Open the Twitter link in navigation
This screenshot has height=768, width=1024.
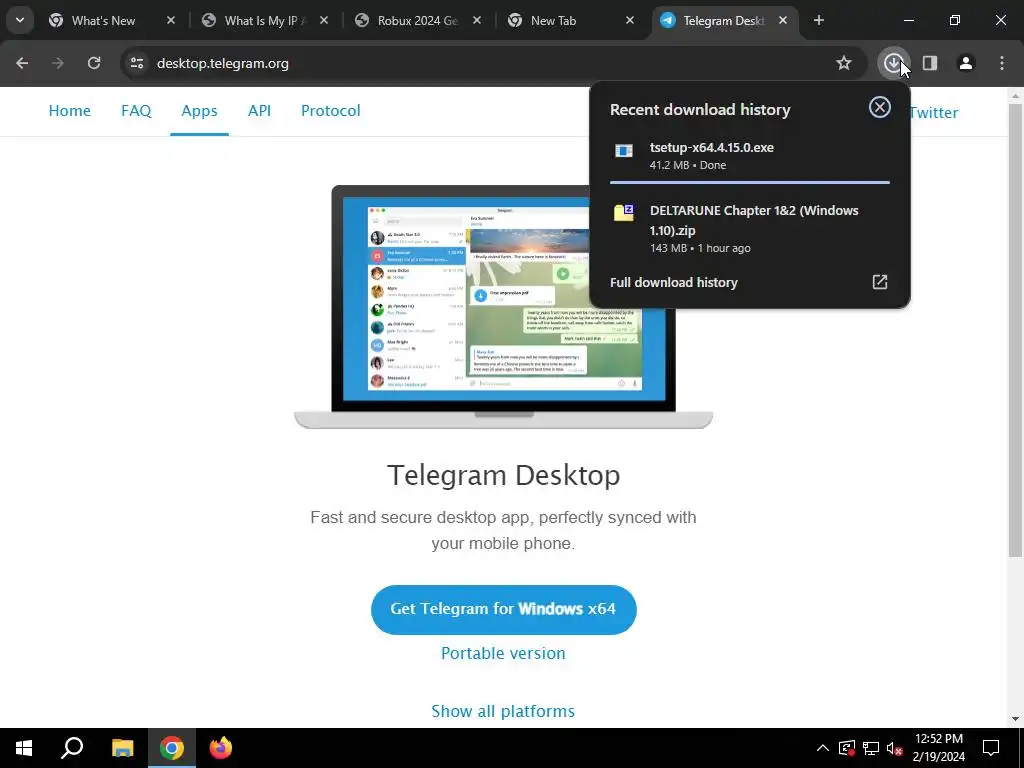click(x=934, y=112)
